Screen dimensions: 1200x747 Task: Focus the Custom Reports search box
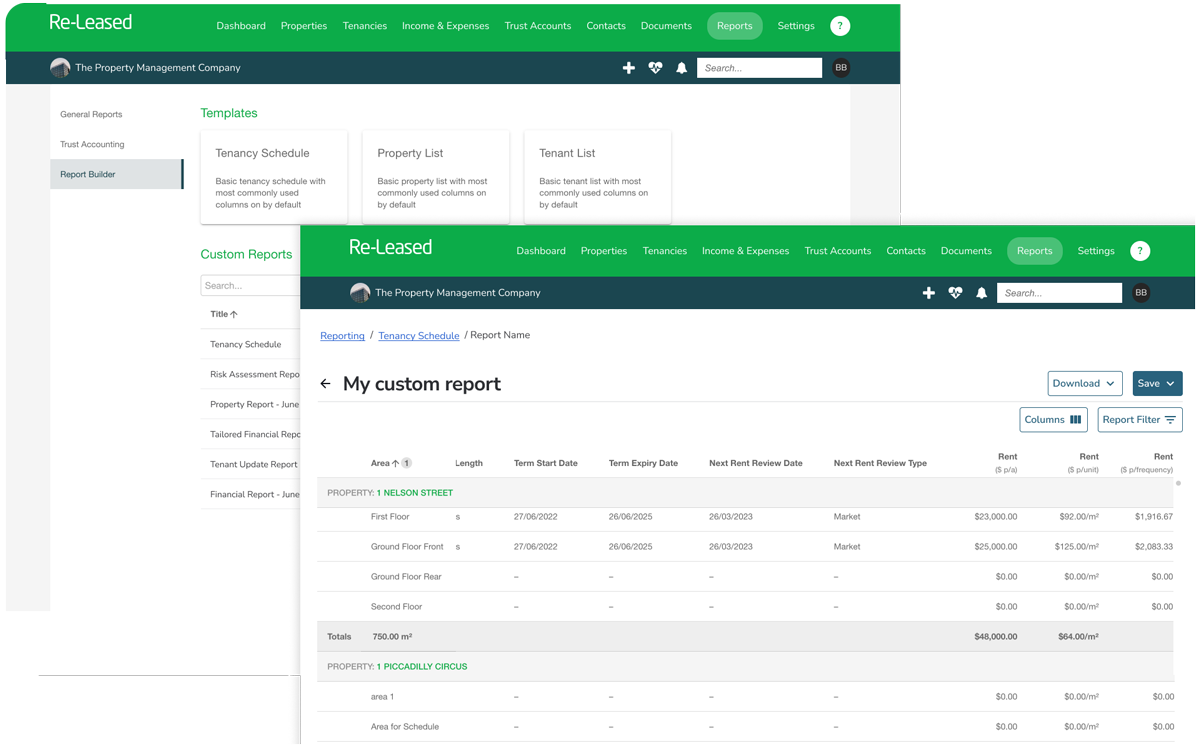pyautogui.click(x=250, y=286)
